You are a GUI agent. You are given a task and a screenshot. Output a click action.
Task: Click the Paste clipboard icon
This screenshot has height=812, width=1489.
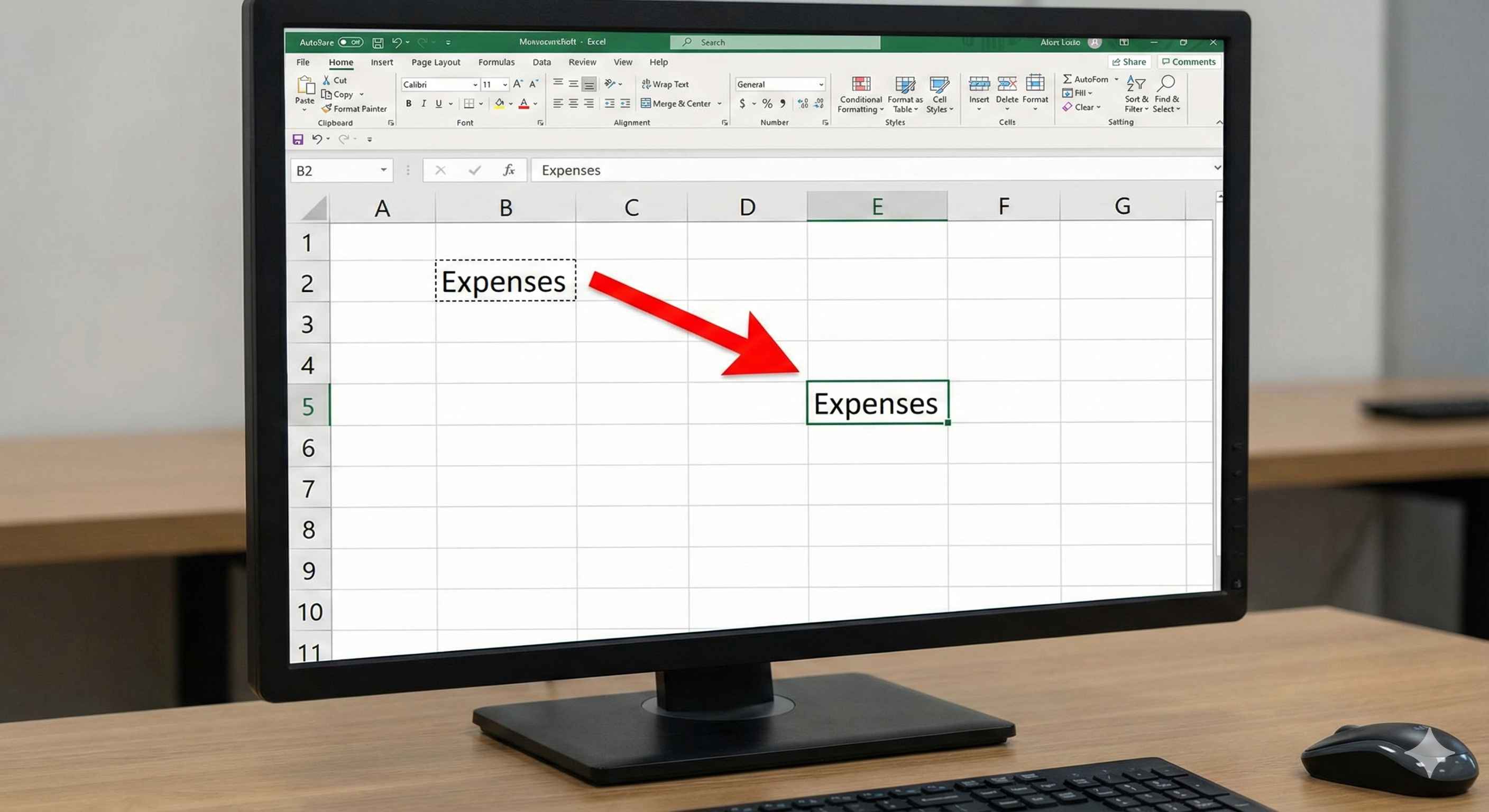(x=305, y=86)
